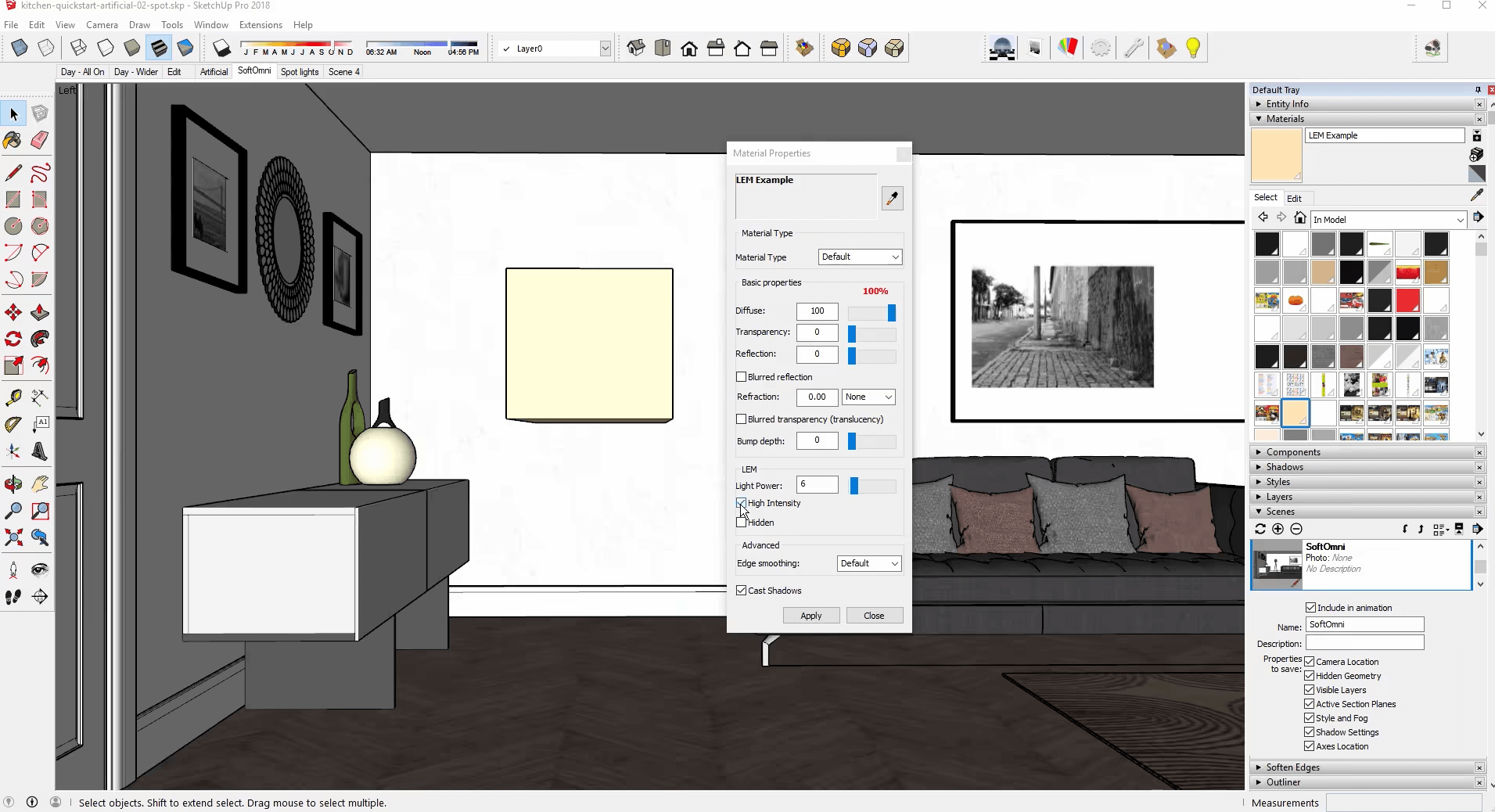The height and width of the screenshot is (812, 1495).
Task: Add a new scene with plus icon
Action: [1278, 530]
